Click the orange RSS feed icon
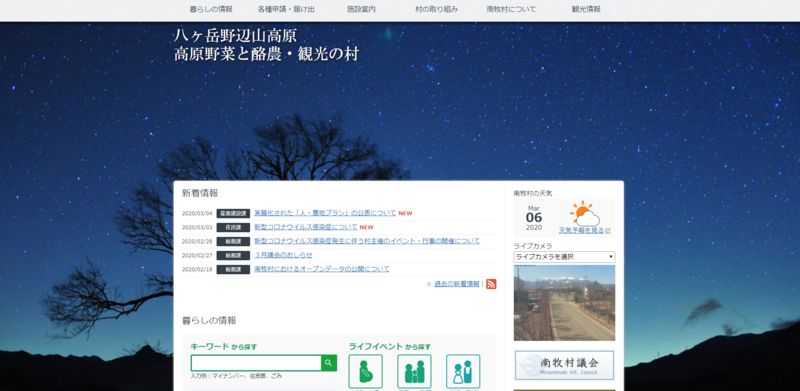The image size is (800, 391). (491, 284)
